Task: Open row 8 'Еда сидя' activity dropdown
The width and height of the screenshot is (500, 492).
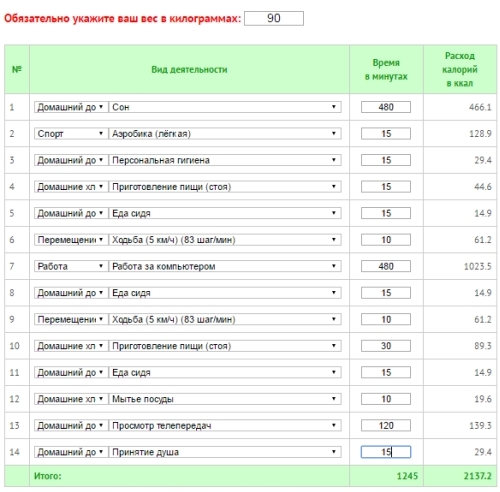Action: 225,293
